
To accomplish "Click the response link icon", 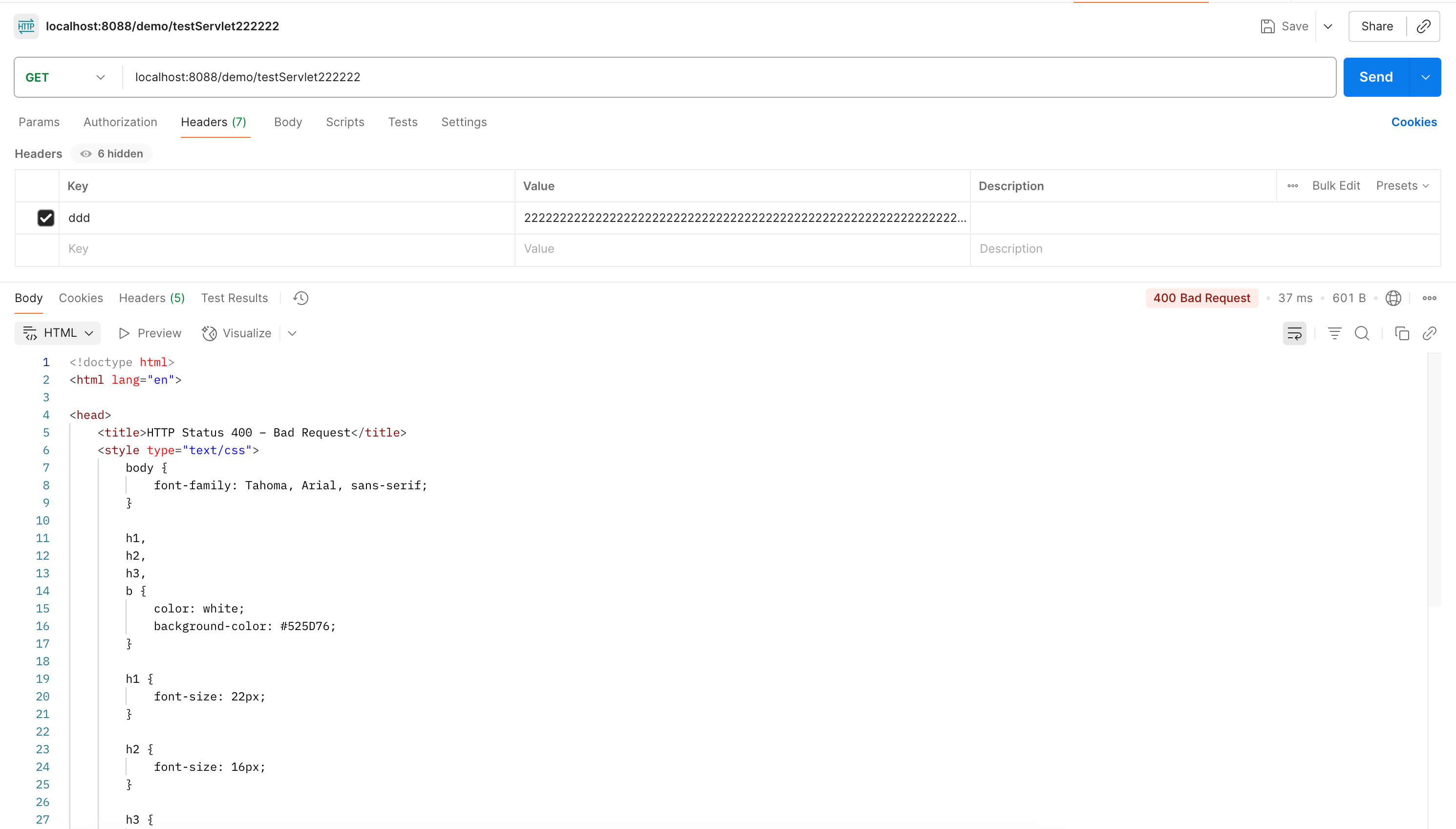I will 1429,333.
